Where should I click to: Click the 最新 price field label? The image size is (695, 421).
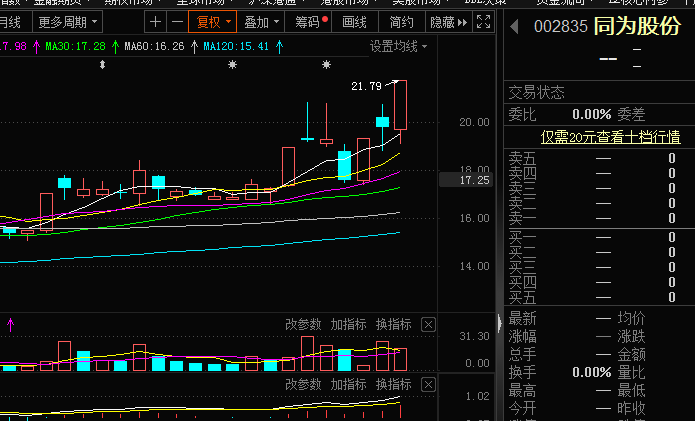[522, 318]
